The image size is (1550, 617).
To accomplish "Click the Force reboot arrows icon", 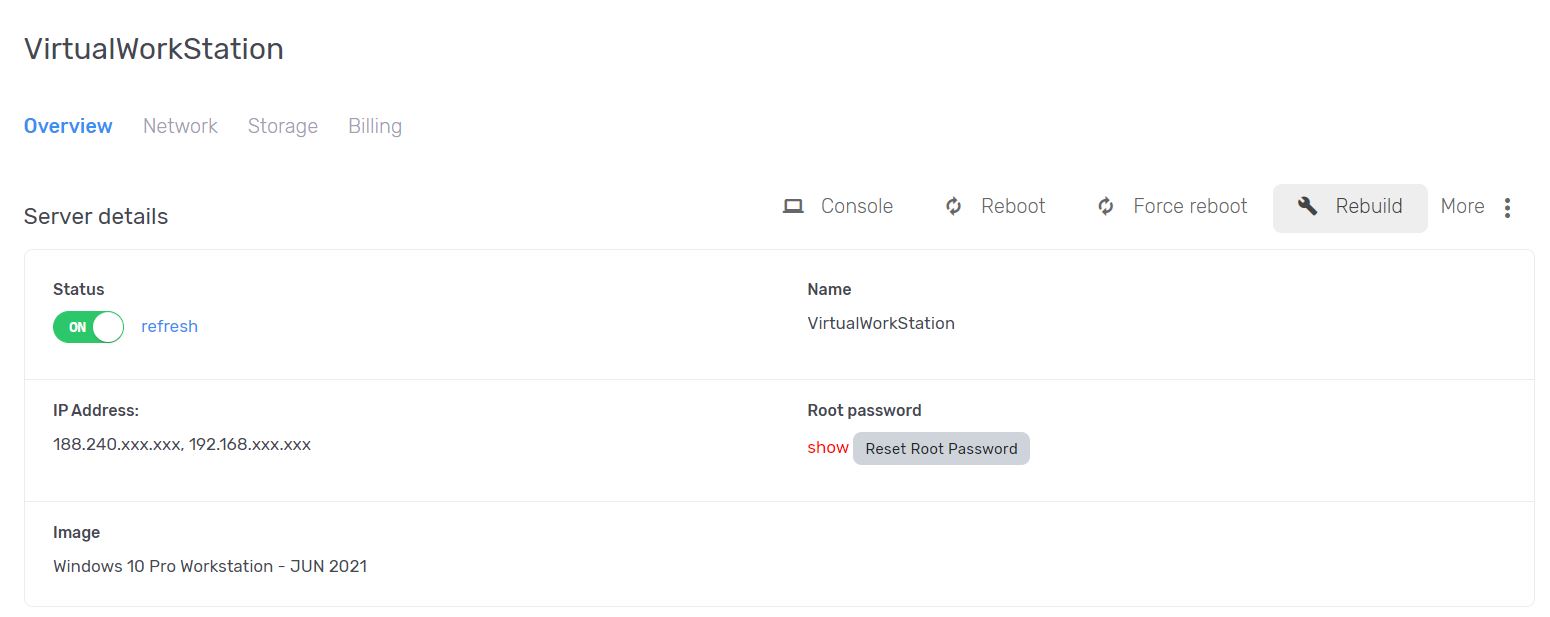I will click(x=1106, y=207).
